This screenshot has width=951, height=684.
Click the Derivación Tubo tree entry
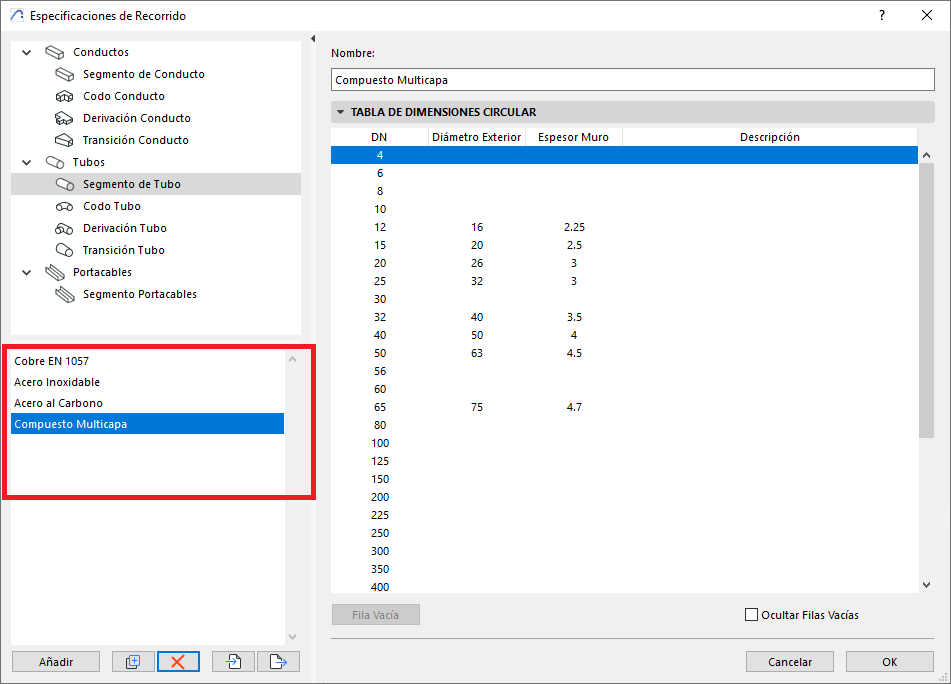click(x=124, y=228)
